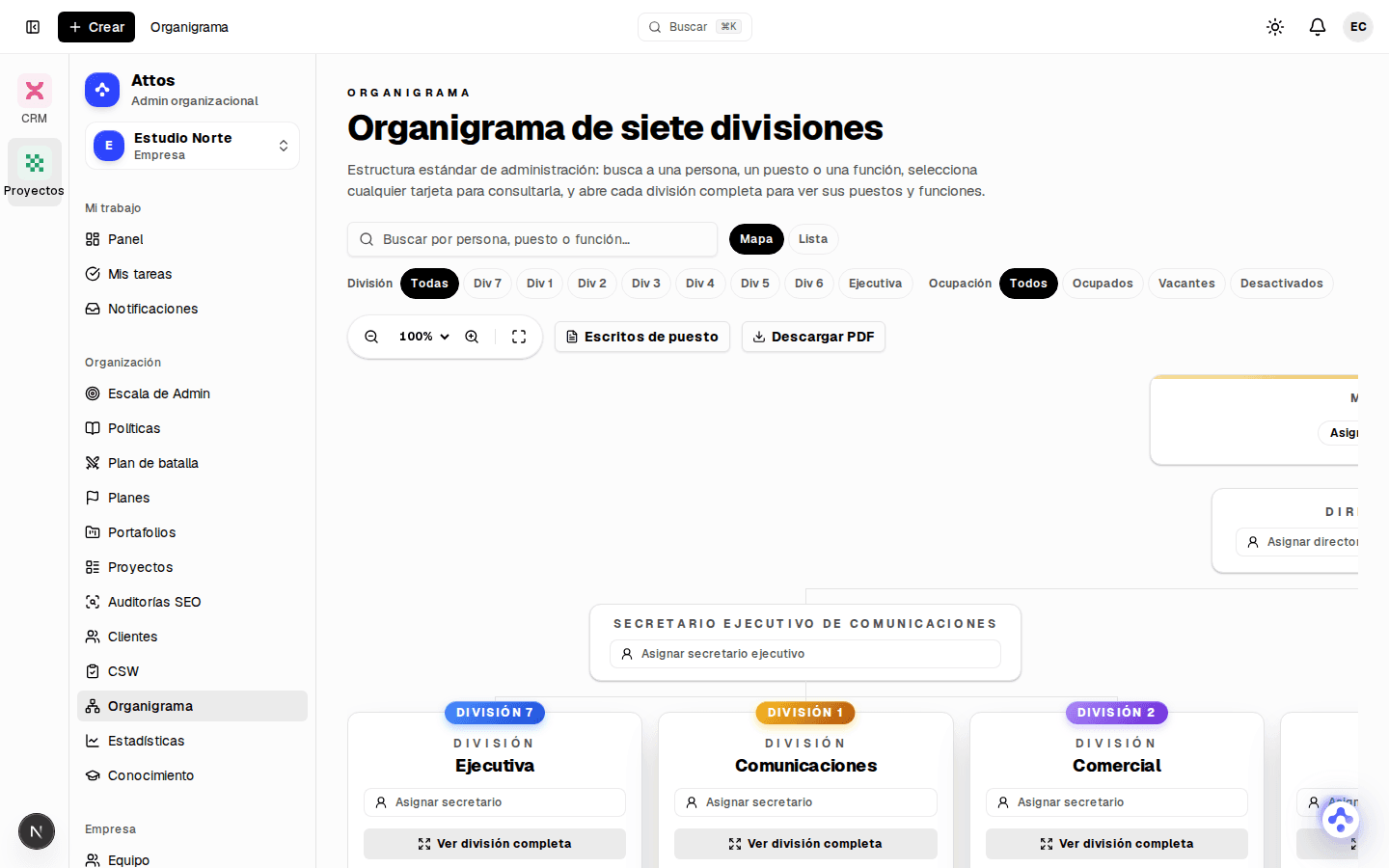Open Clientes in the sidebar
The width and height of the screenshot is (1389, 868).
(x=192, y=637)
